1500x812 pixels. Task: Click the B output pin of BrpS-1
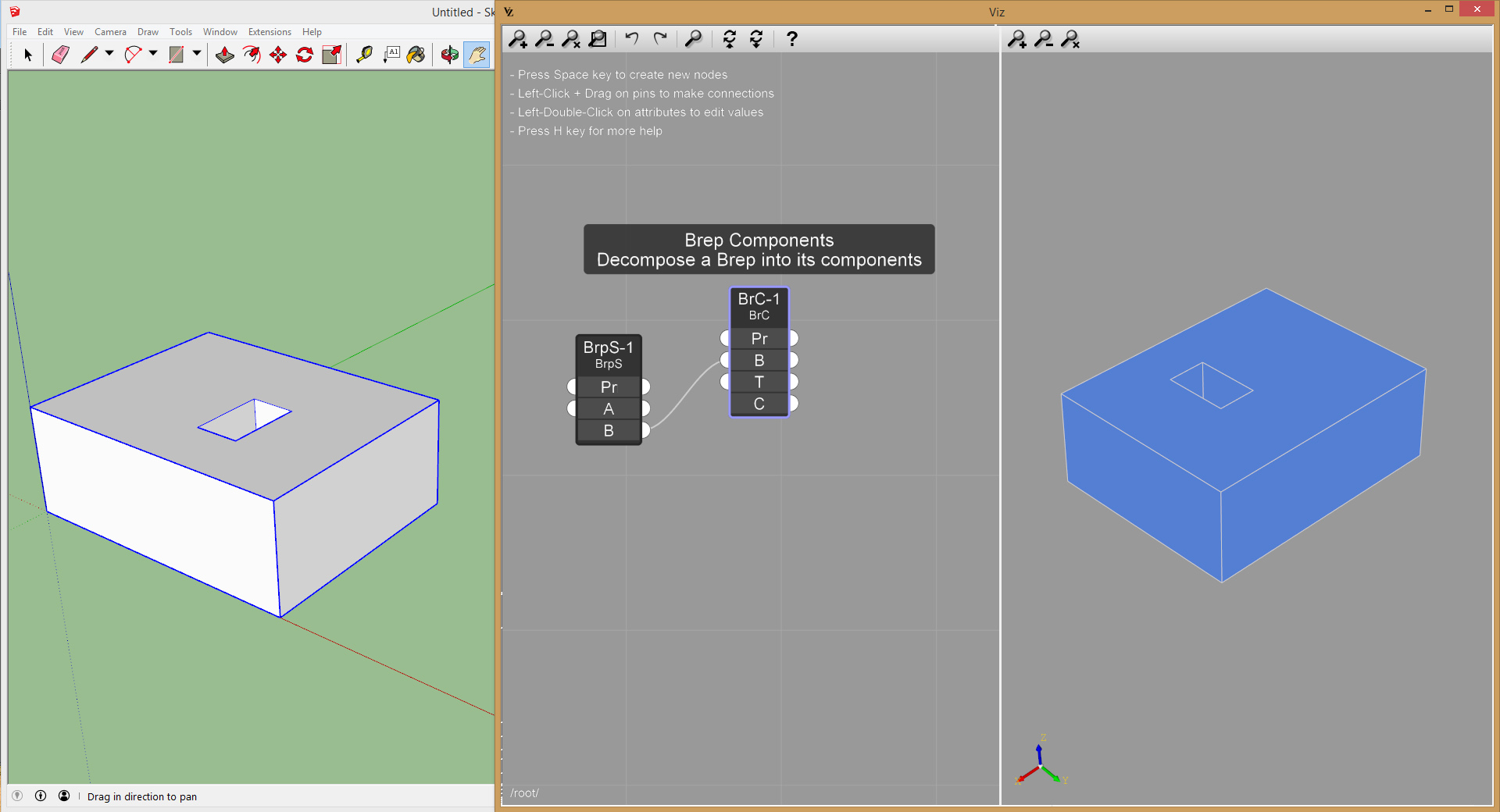pyautogui.click(x=645, y=430)
